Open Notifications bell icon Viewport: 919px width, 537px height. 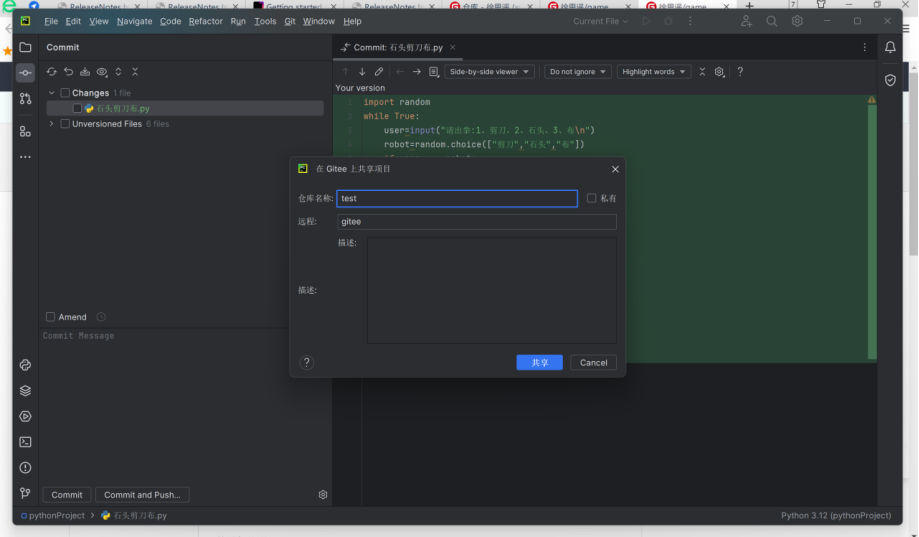pyautogui.click(x=890, y=47)
